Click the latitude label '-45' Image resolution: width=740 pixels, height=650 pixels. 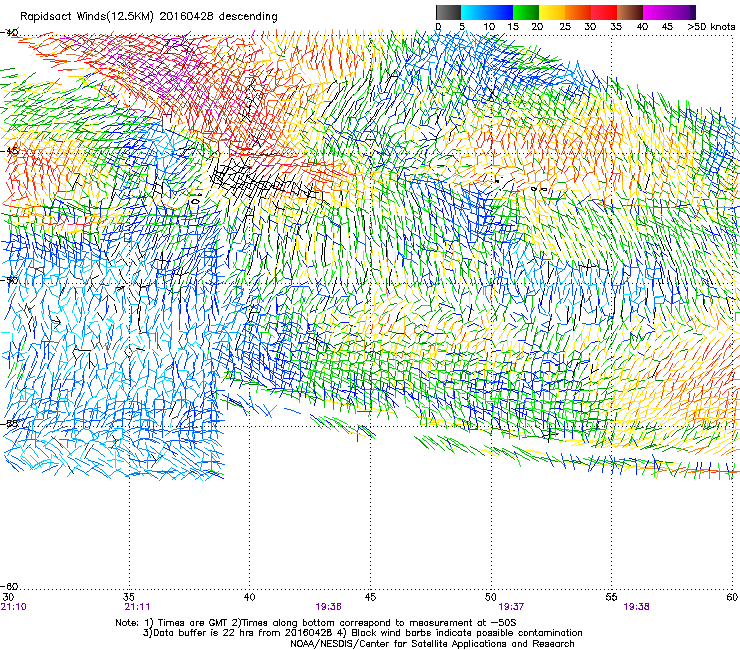9,151
